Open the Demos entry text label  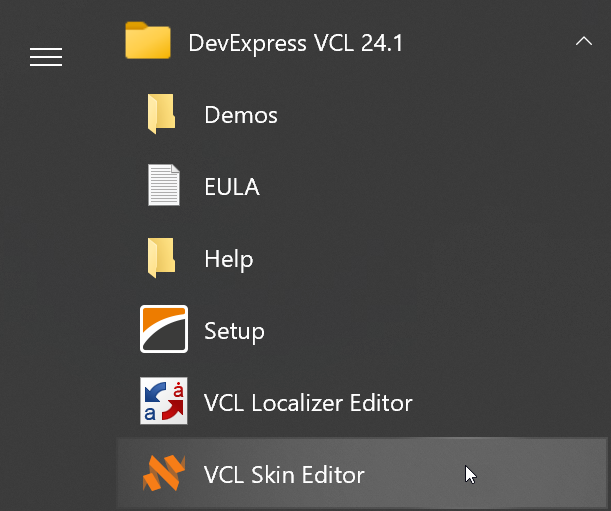[x=241, y=115]
